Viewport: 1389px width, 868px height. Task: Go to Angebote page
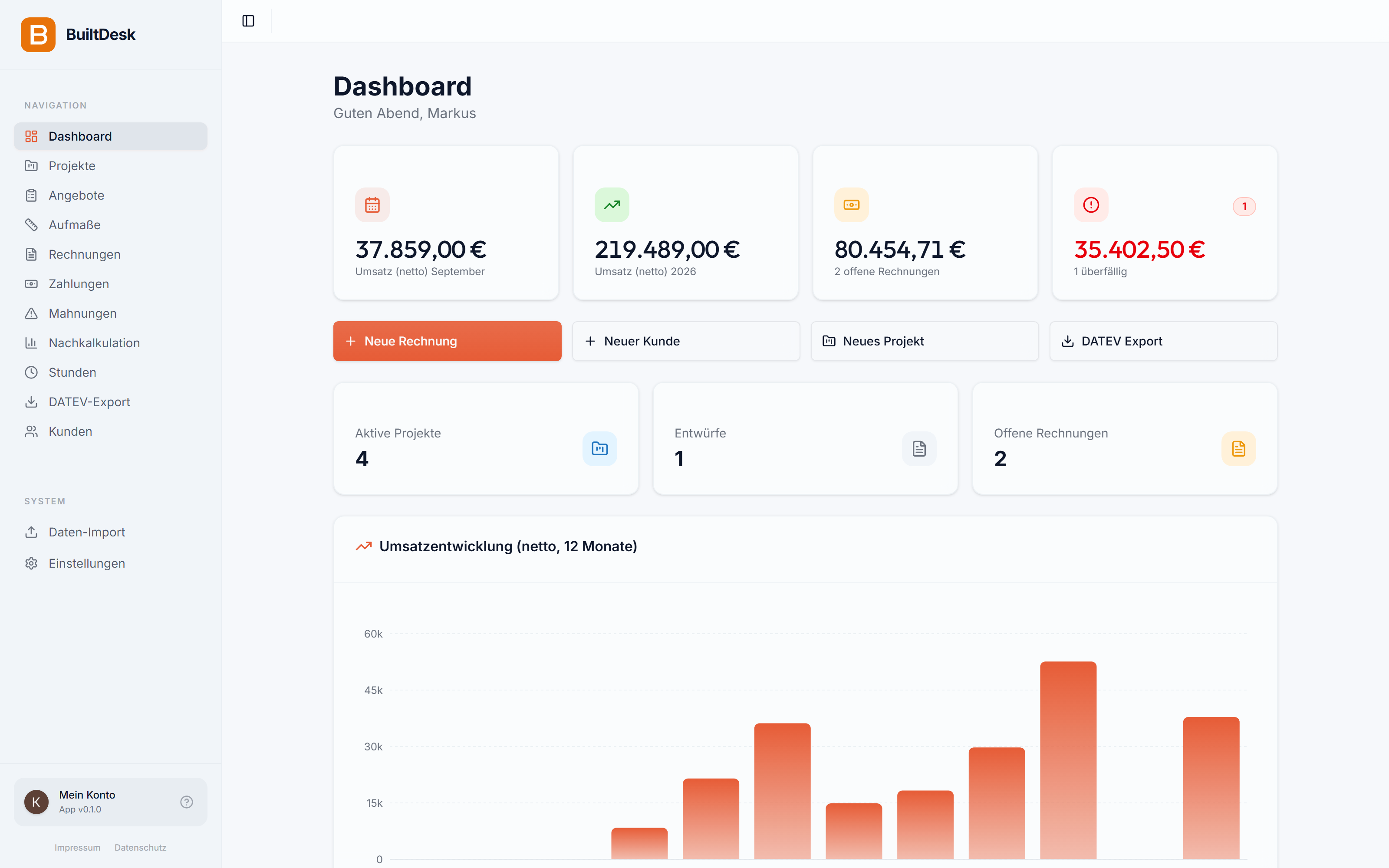click(x=110, y=195)
